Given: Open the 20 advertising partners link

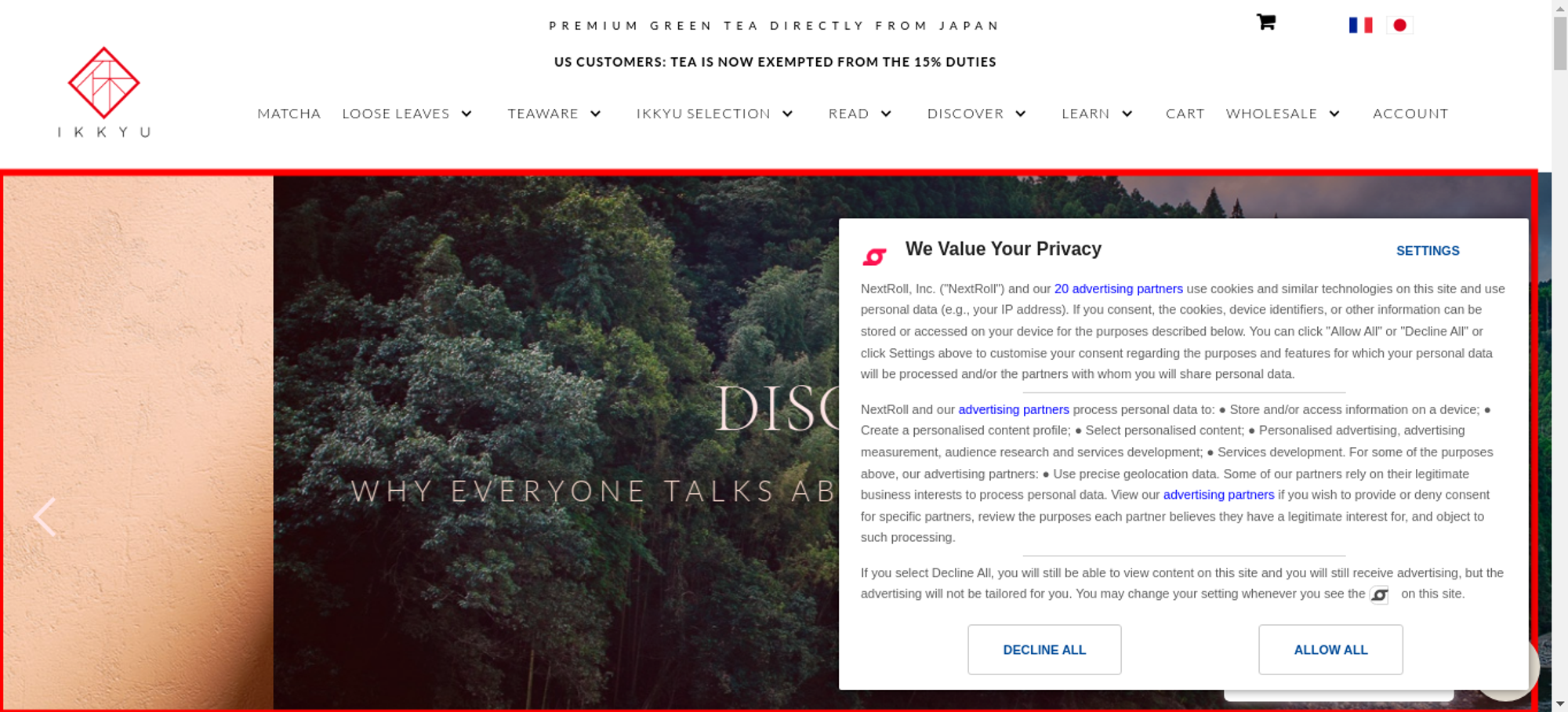Looking at the screenshot, I should (1119, 289).
